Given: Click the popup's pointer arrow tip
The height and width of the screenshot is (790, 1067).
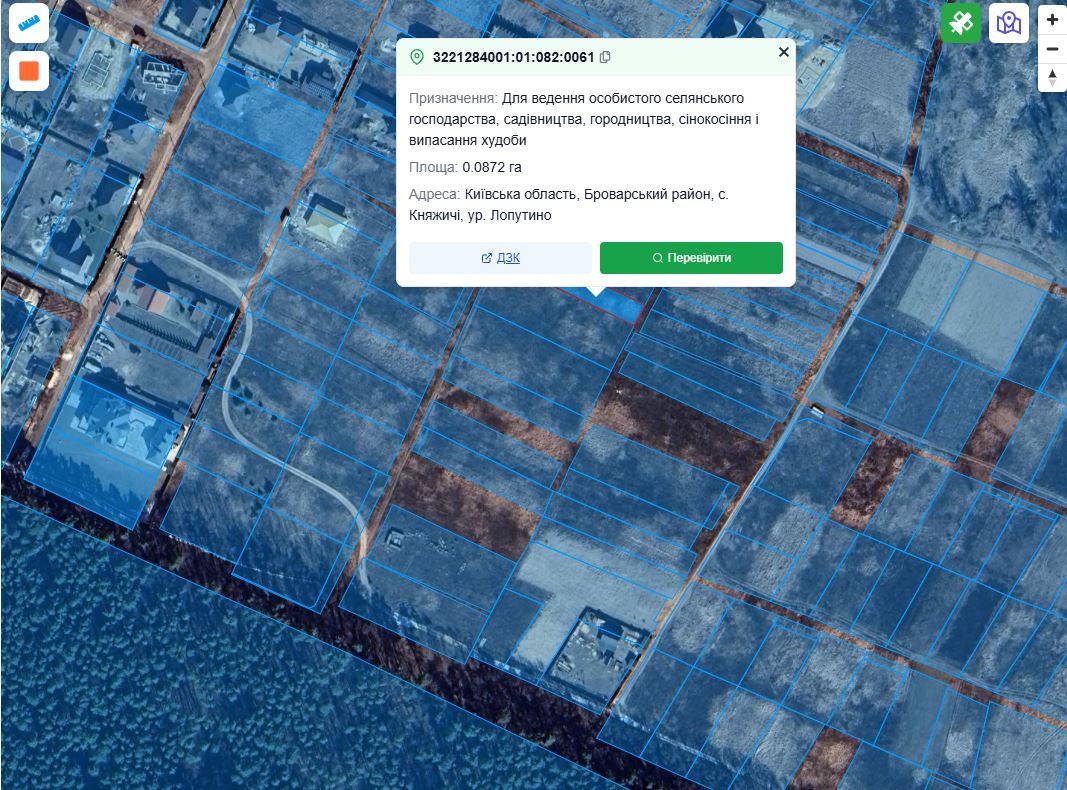Looking at the screenshot, I should 596,293.
